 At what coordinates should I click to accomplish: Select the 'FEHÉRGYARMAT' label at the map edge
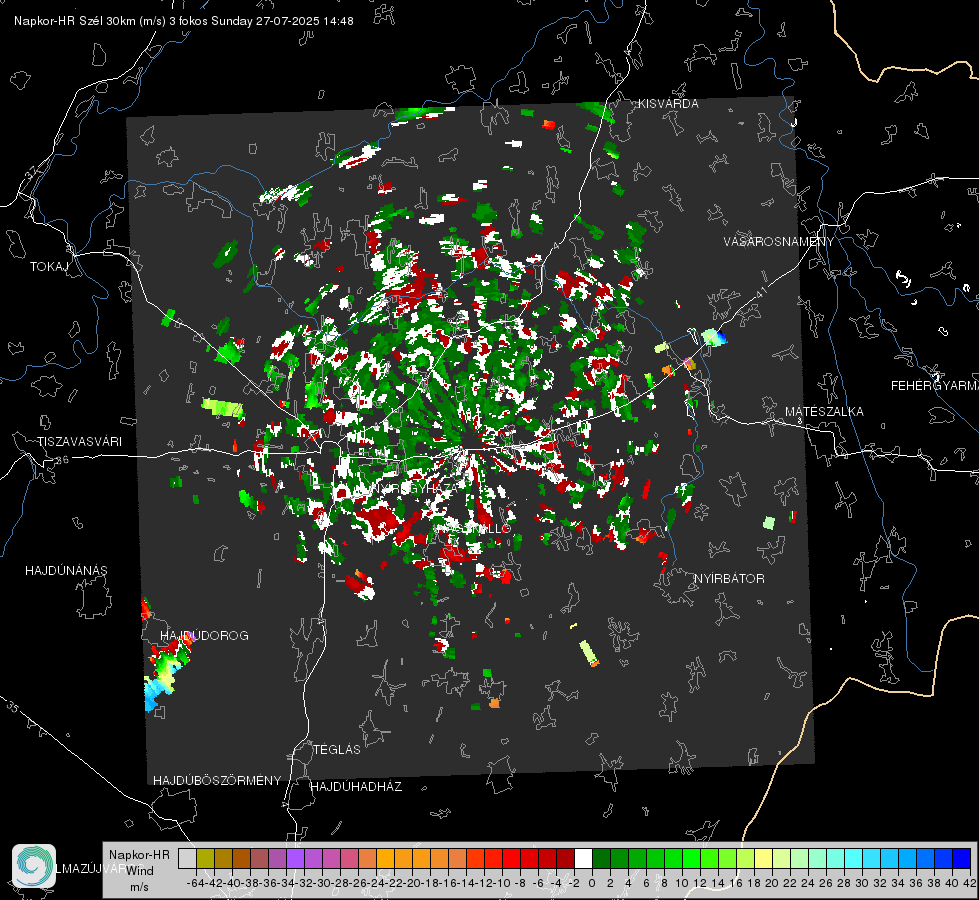[935, 386]
